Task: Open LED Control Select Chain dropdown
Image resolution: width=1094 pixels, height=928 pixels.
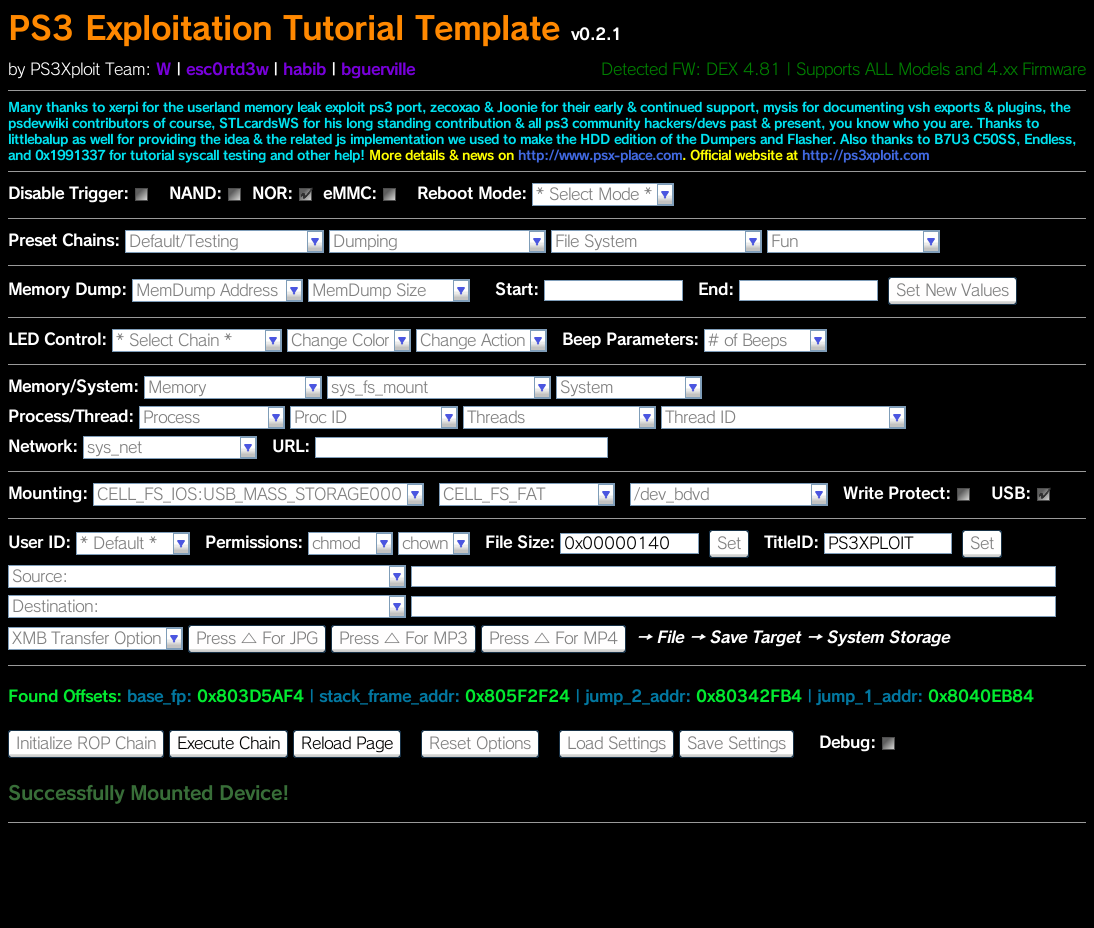Action: (197, 340)
